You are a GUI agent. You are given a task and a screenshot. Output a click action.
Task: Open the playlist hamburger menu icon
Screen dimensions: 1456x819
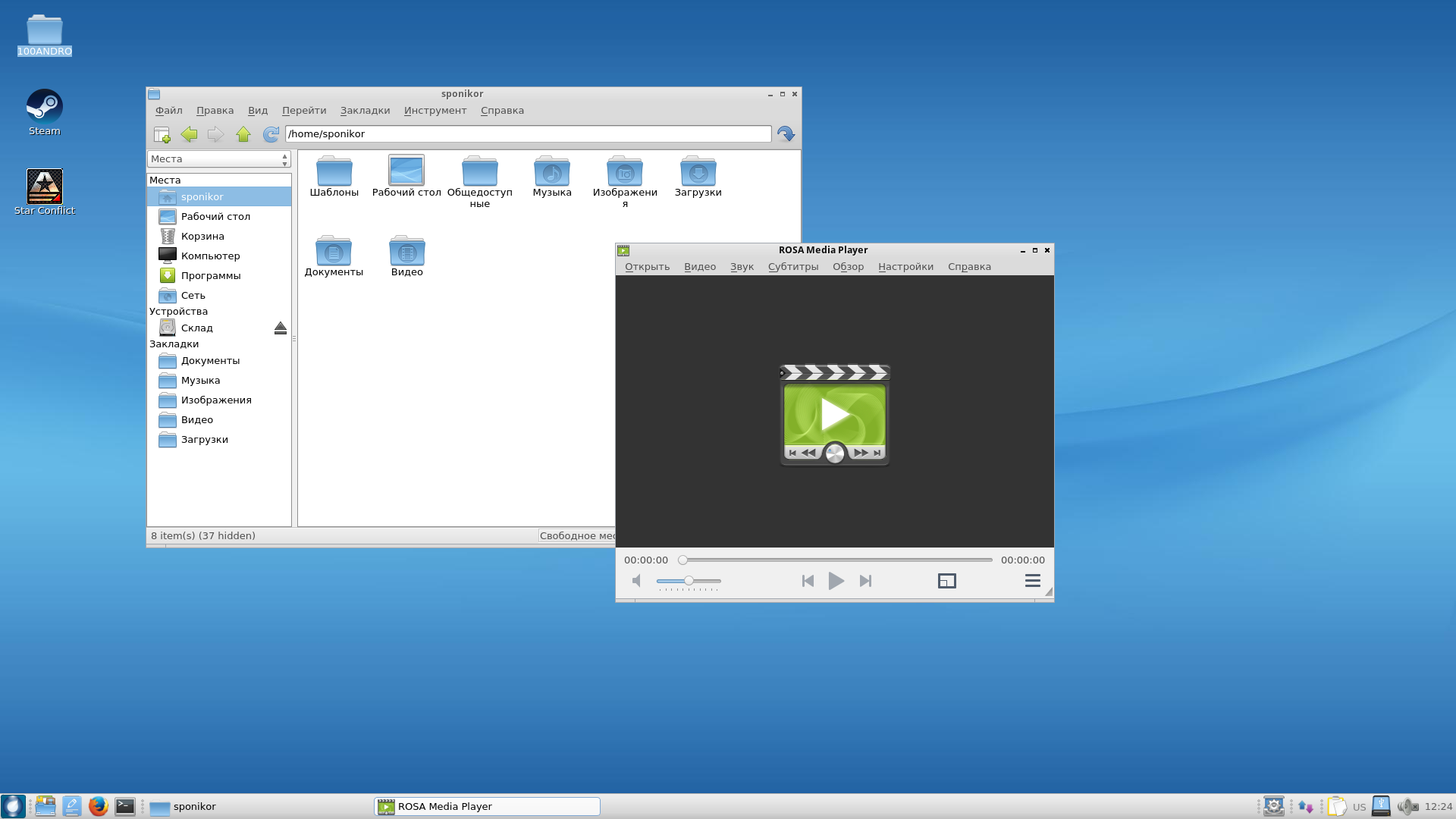click(x=1032, y=581)
